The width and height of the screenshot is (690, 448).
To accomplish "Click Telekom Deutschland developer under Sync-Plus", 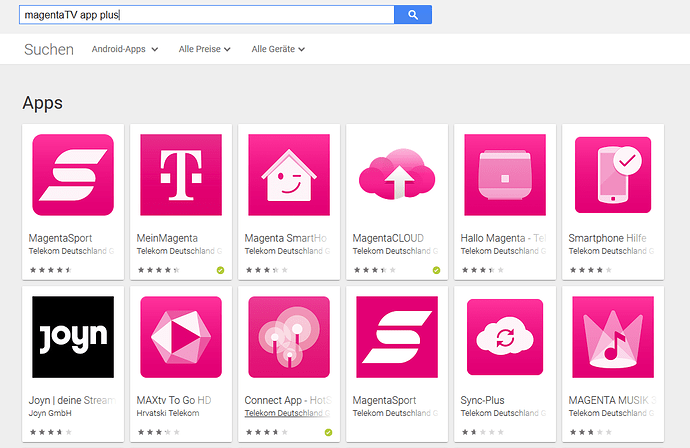I will click(503, 413).
